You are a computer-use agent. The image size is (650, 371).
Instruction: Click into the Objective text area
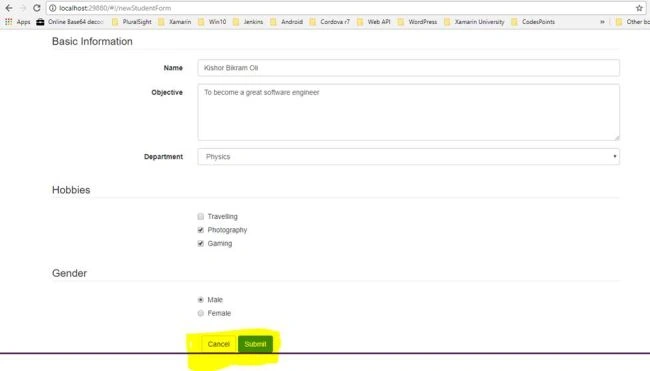408,112
